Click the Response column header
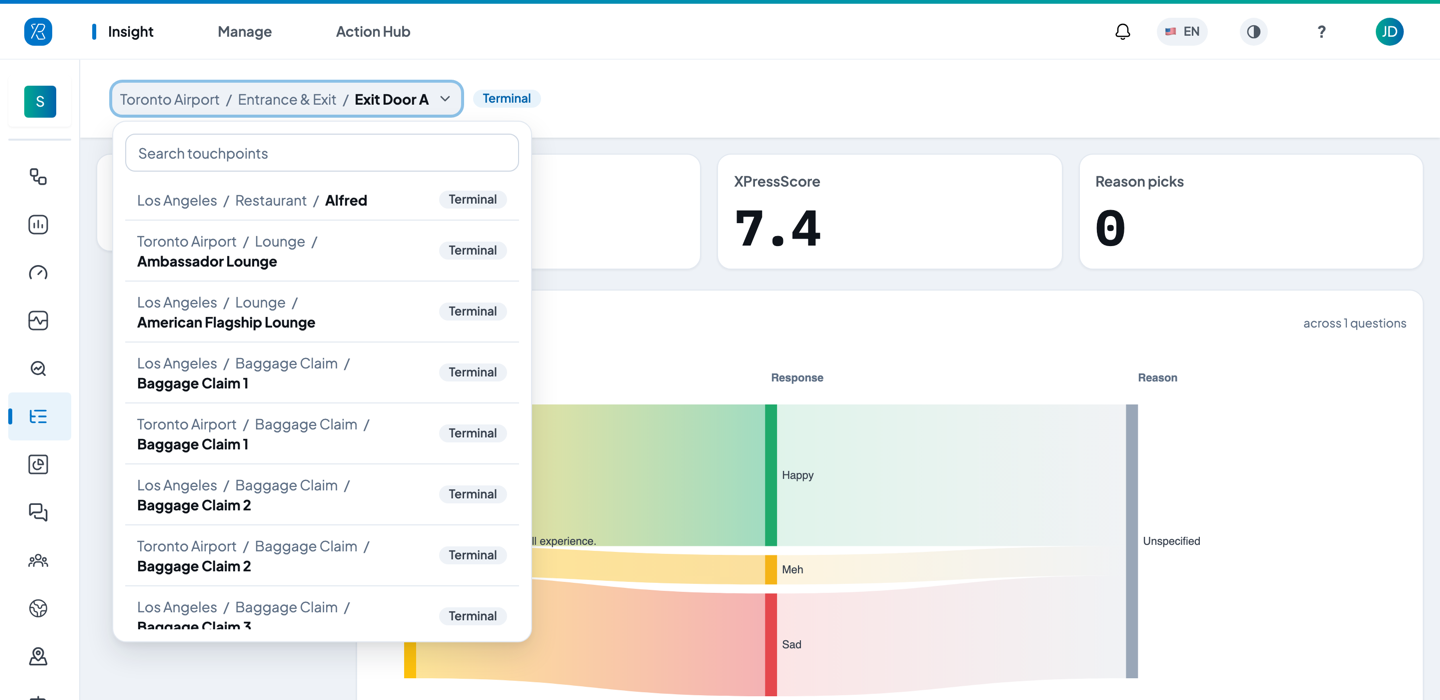The height and width of the screenshot is (700, 1440). [797, 378]
